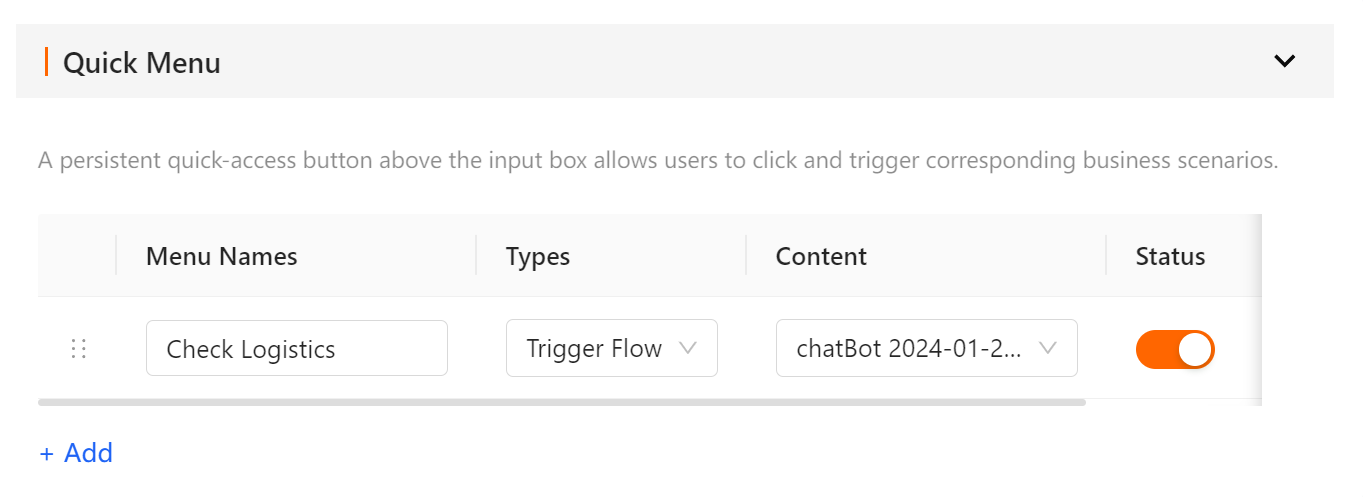Click the plus sign beside Add
Viewport: 1363px width, 497px height.
pos(46,453)
